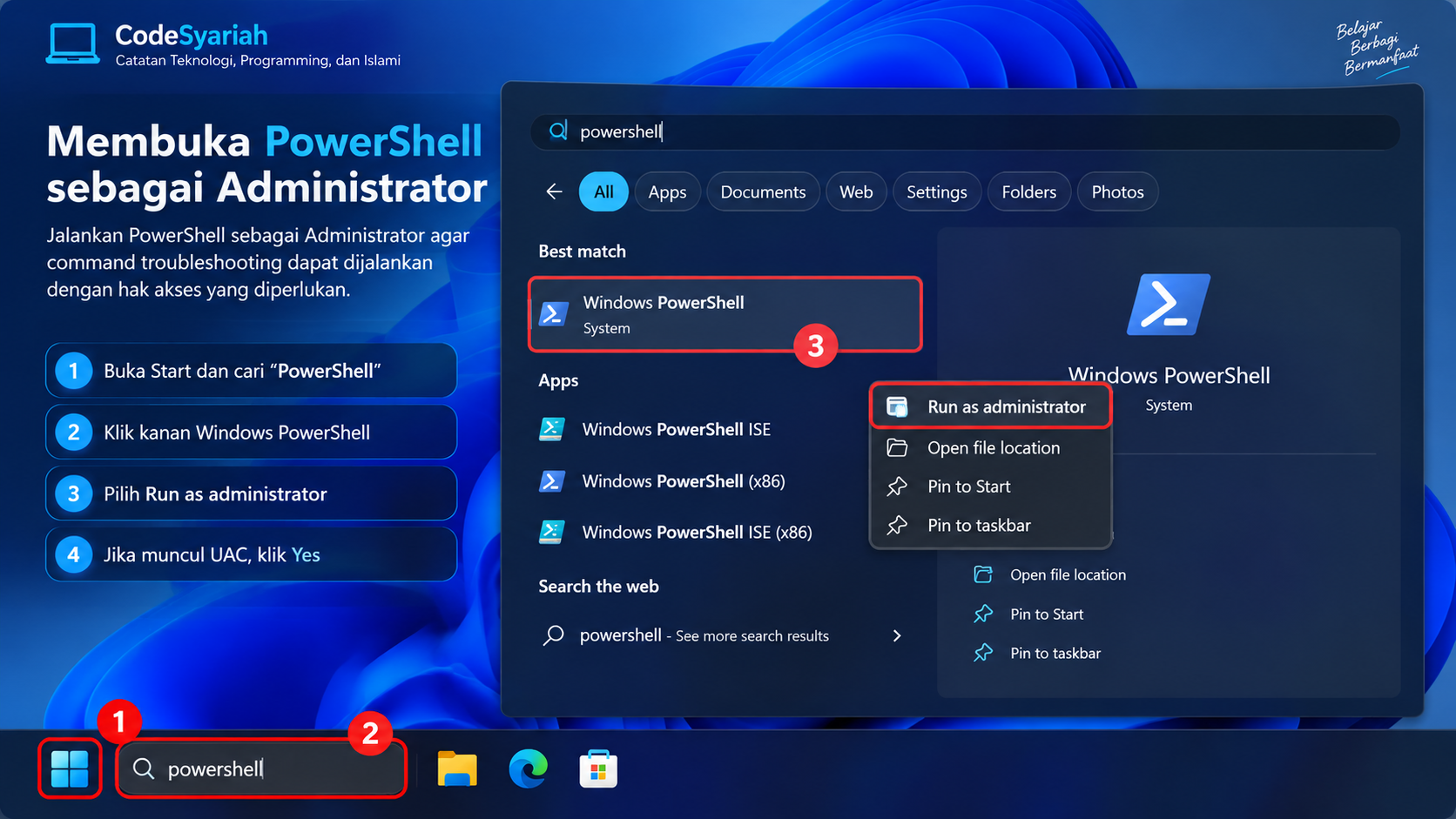Click the pin icon beside context menu Pin to taskbar
Viewport: 1456px width, 819px height.
897,525
